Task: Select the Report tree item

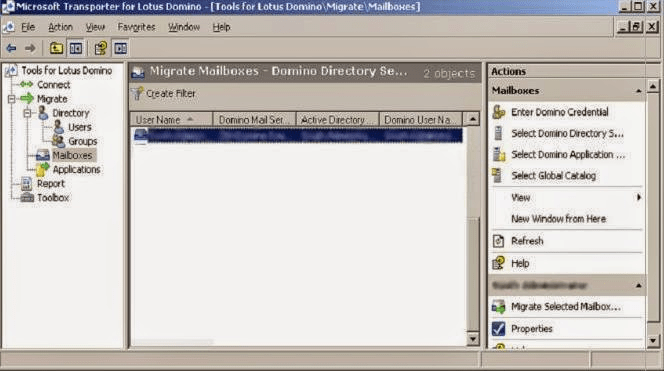Action: pos(50,183)
